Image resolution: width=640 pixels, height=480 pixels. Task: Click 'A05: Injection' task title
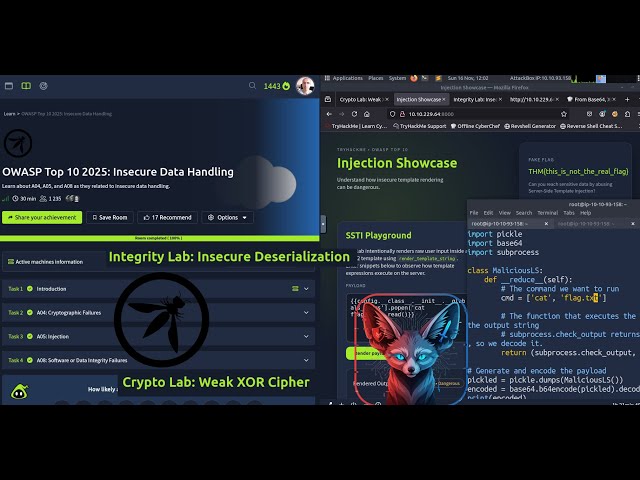[53, 337]
